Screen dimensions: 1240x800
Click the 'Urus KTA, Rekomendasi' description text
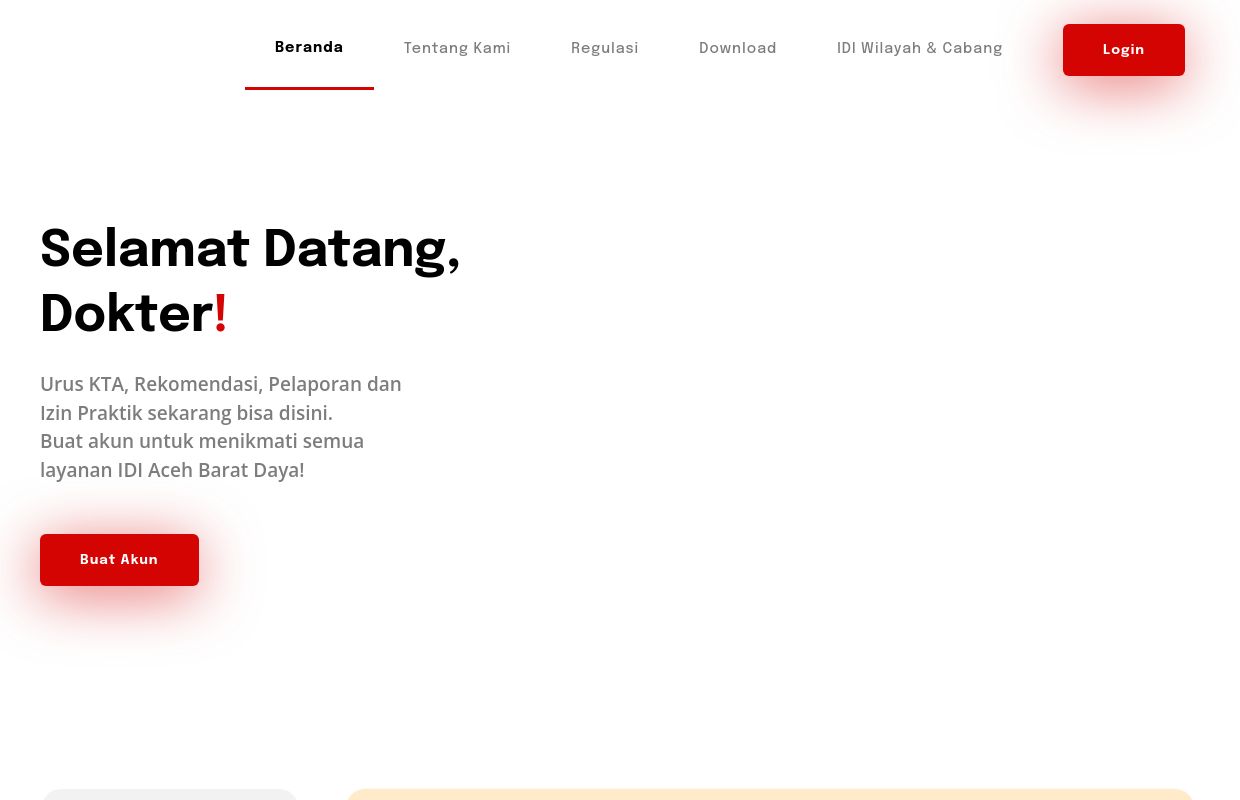tap(221, 427)
